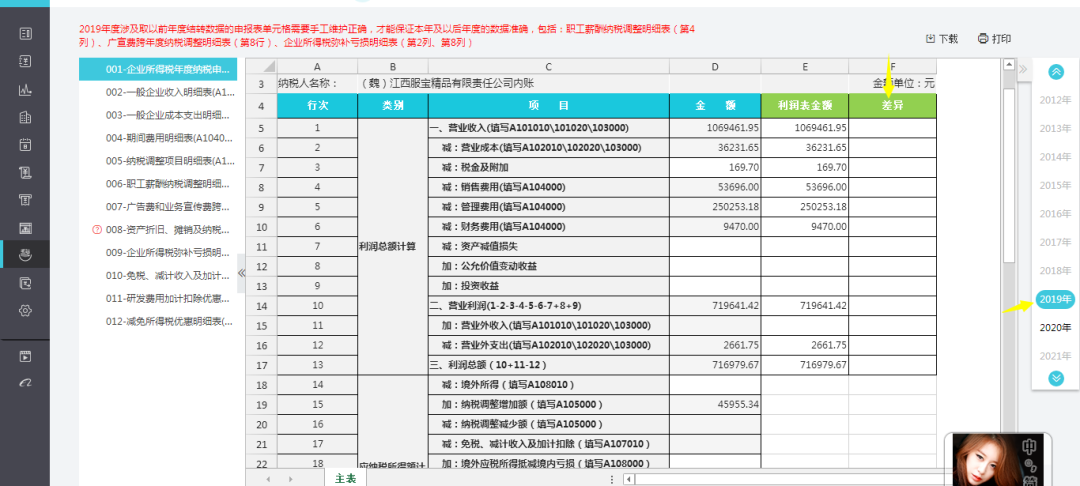Viewport: 1080px width, 486px height.
Task: Click the 差异 cell in row 5
Action: tap(892, 128)
